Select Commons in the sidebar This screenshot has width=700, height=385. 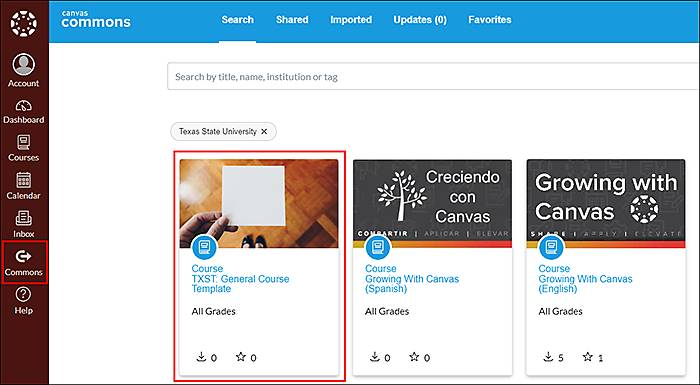click(x=24, y=262)
